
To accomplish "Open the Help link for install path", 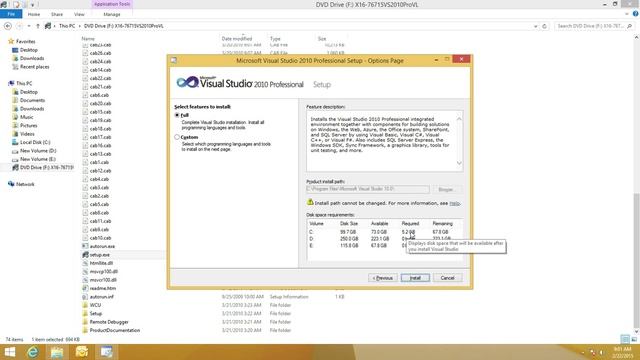I will [x=454, y=203].
